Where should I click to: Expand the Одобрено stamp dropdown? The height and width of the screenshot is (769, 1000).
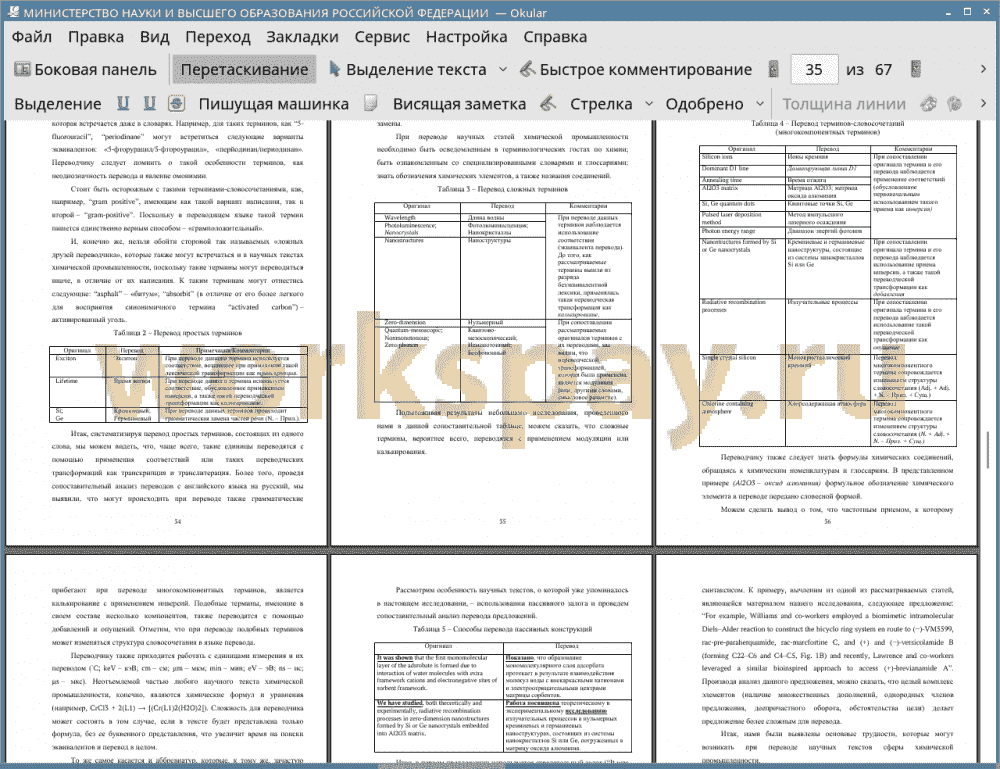click(x=760, y=104)
